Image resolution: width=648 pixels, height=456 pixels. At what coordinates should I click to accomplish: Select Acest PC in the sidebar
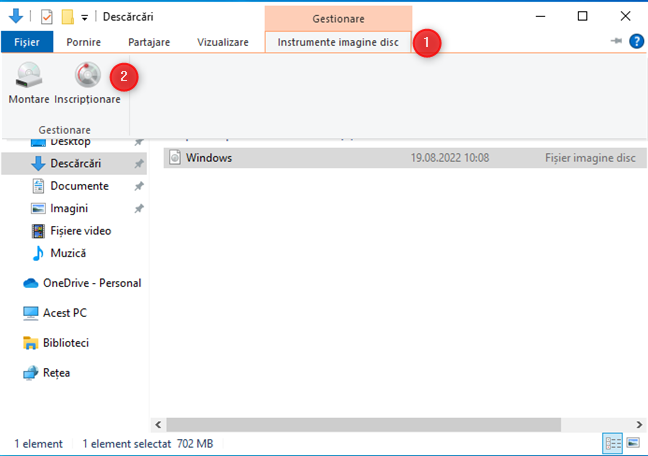pos(65,313)
